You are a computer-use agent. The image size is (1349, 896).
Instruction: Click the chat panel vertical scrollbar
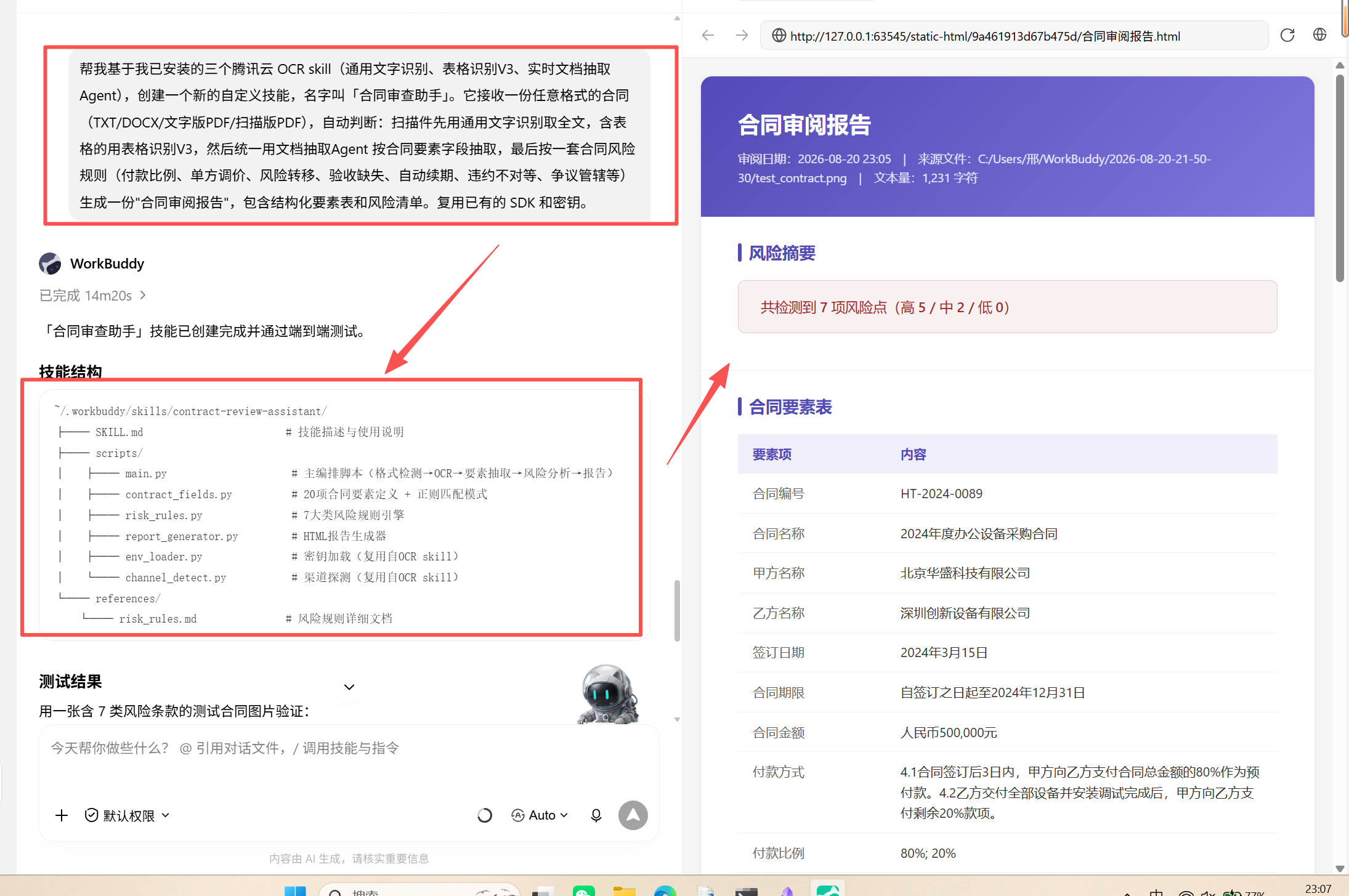677,610
